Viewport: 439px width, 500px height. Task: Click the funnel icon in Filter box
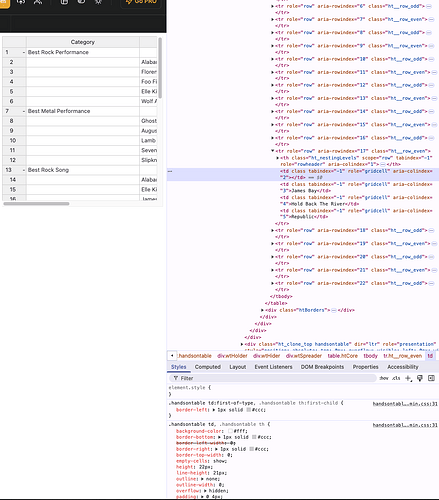tap(176, 378)
